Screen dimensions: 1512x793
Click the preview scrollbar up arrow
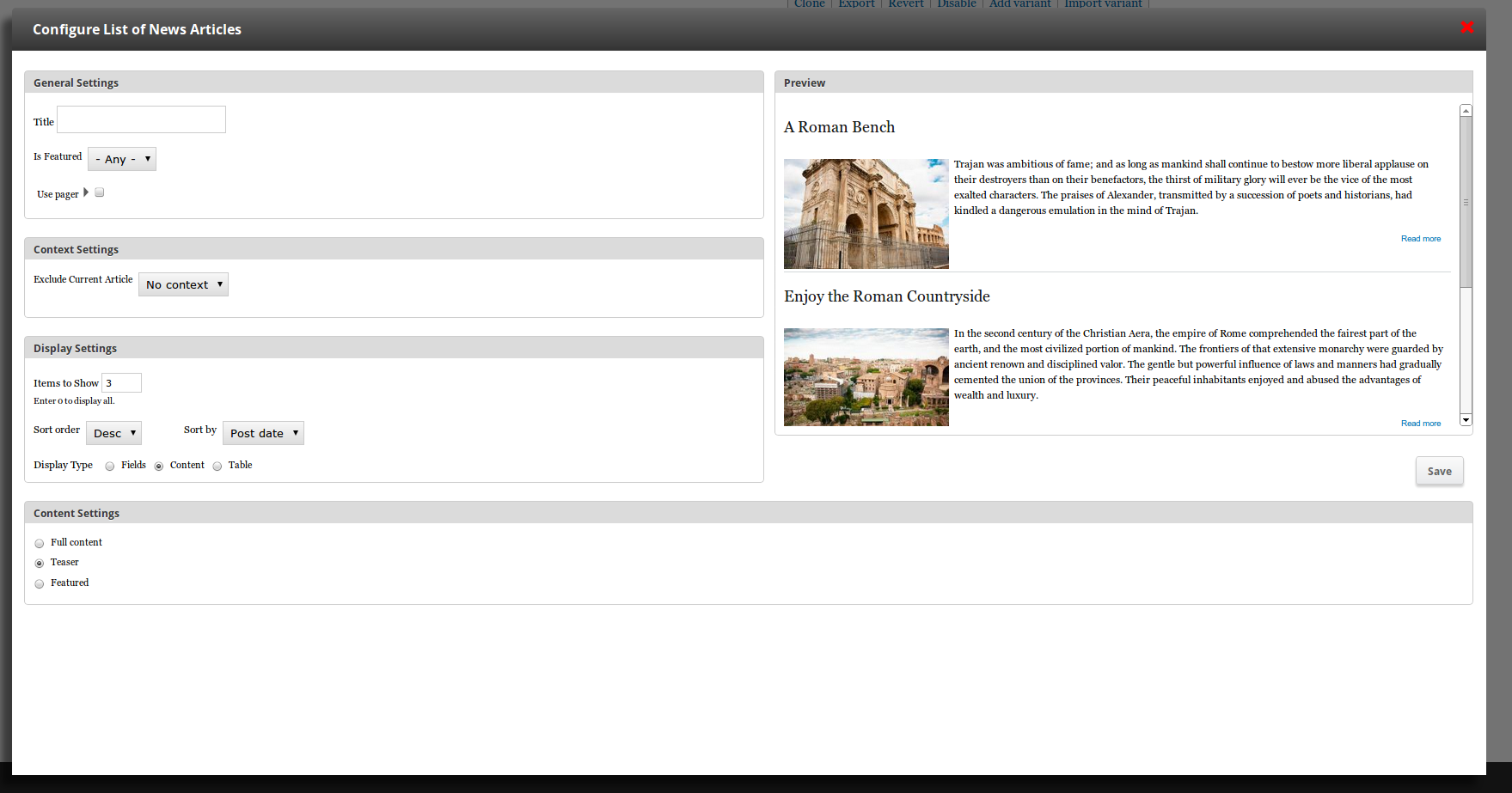coord(1466,111)
